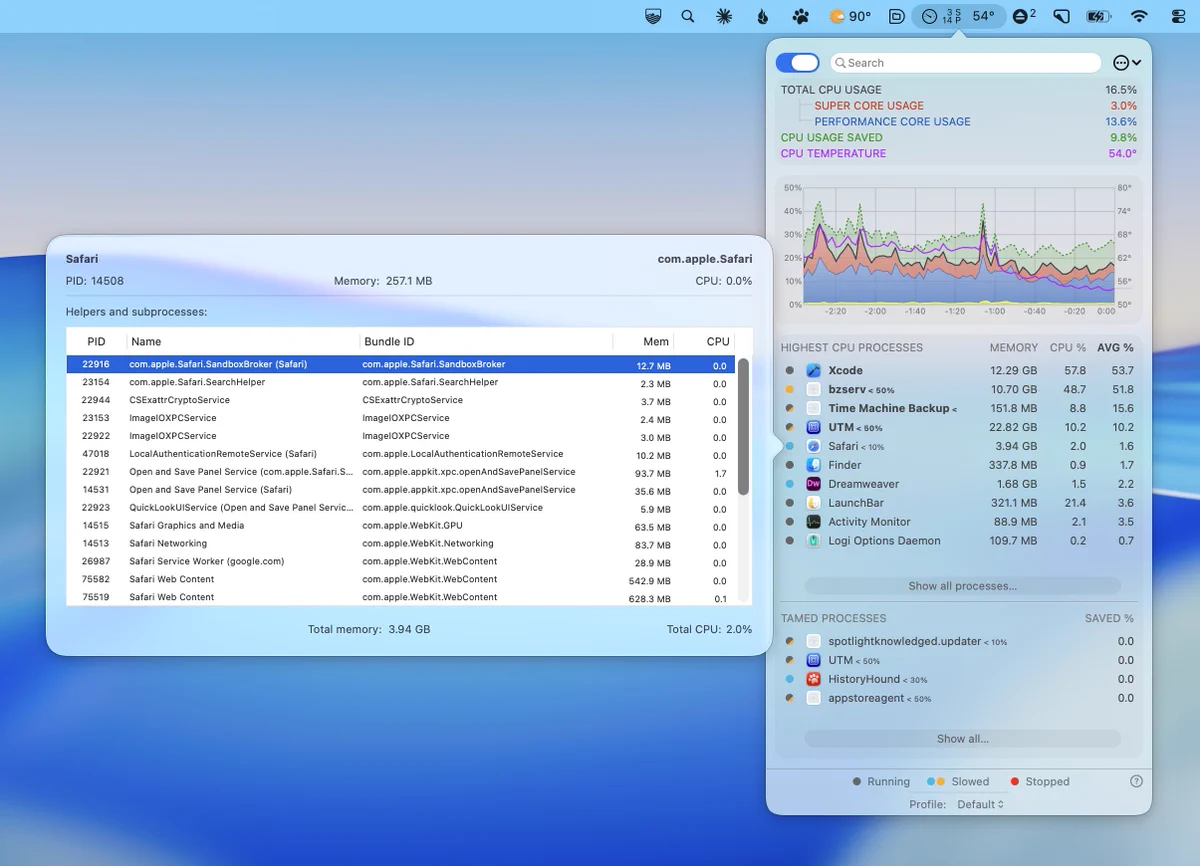Toggle the blue status dot beside HistoryHound
This screenshot has width=1200, height=866.
coord(790,679)
